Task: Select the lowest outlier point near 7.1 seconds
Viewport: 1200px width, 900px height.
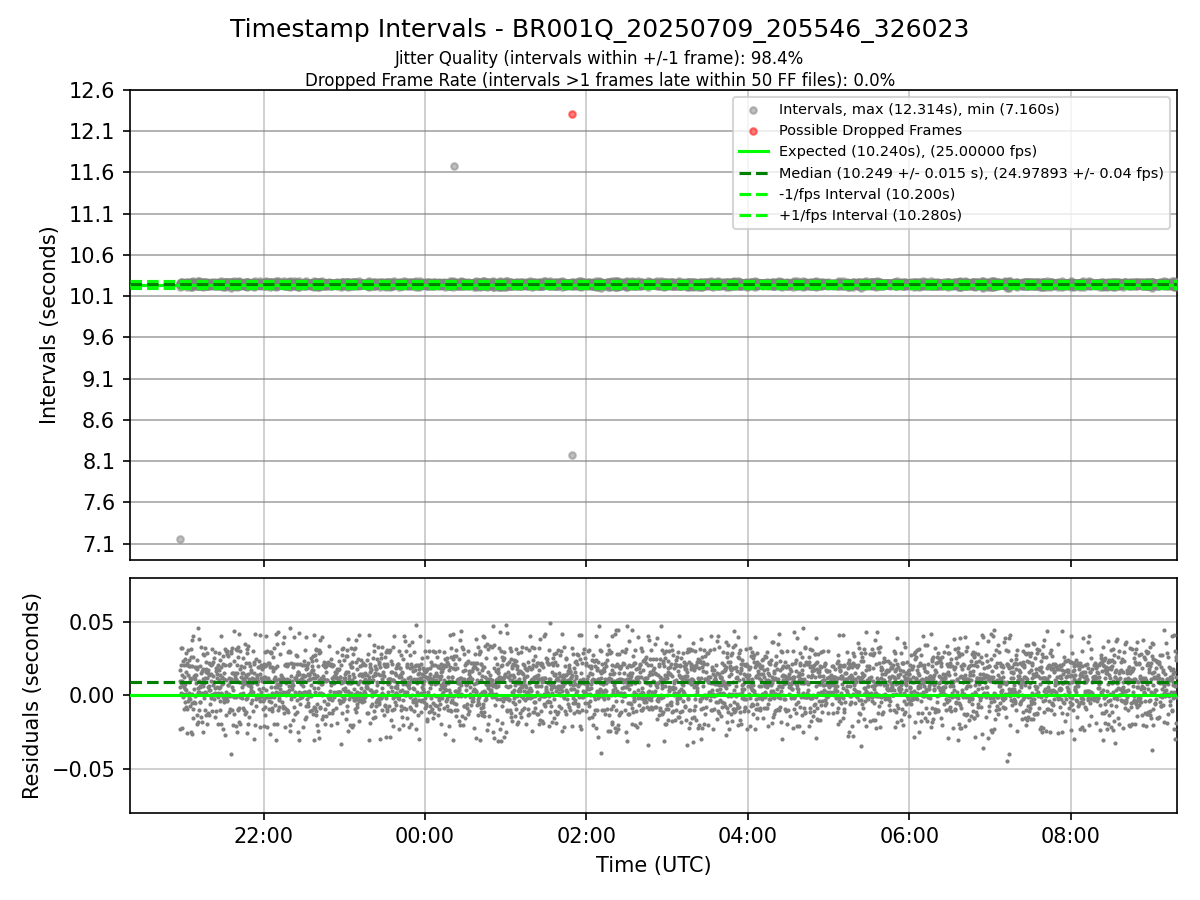Action: (x=180, y=539)
